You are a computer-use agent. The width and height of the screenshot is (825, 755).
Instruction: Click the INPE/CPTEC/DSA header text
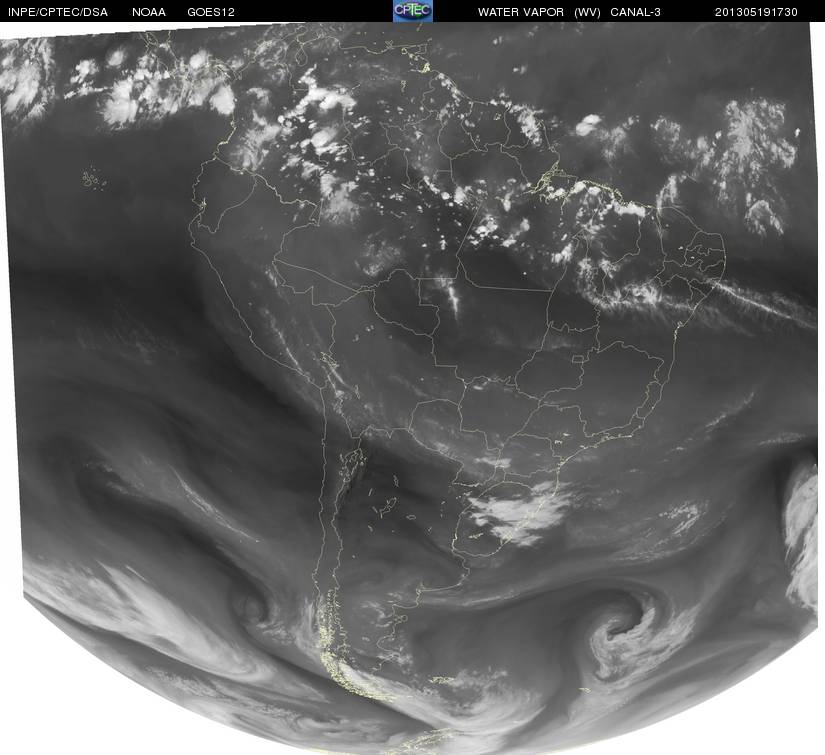[x=58, y=12]
